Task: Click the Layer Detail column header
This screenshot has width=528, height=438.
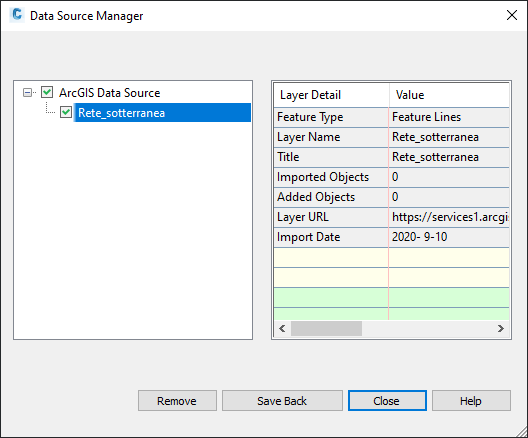Action: point(331,95)
